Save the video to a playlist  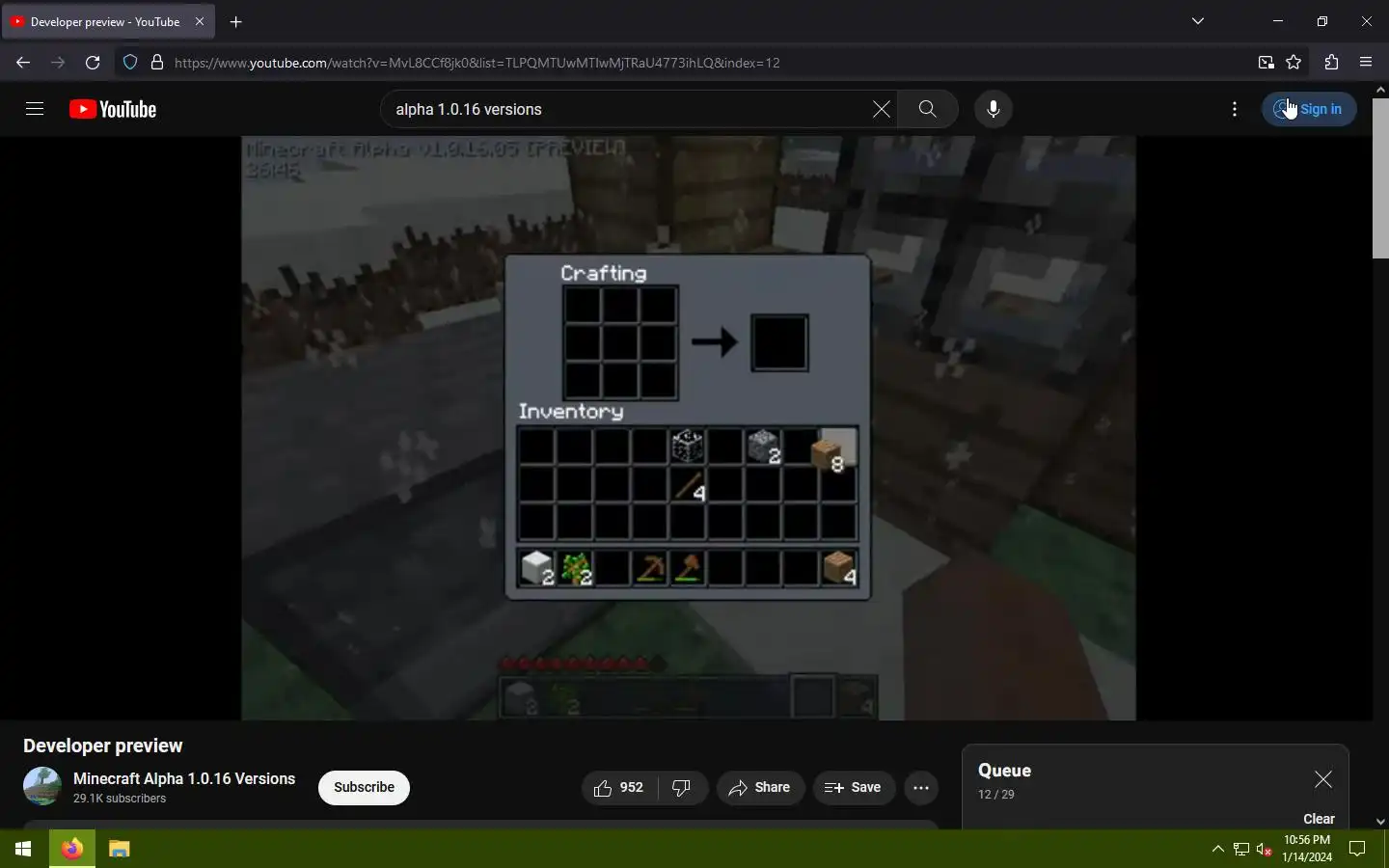(x=854, y=788)
